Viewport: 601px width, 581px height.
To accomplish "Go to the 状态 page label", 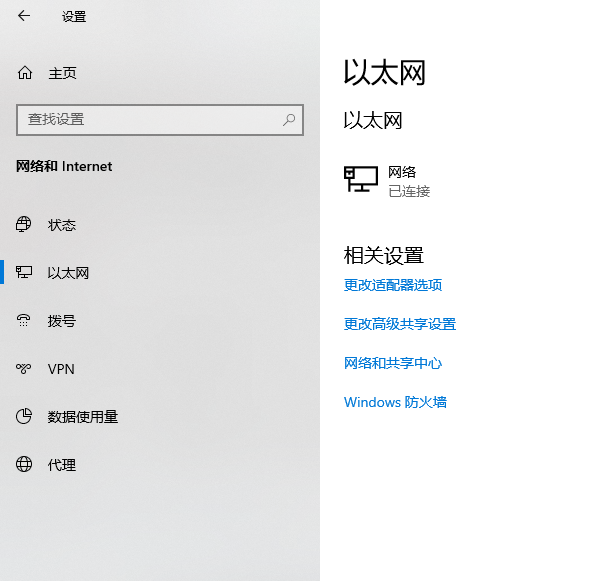I will click(62, 225).
